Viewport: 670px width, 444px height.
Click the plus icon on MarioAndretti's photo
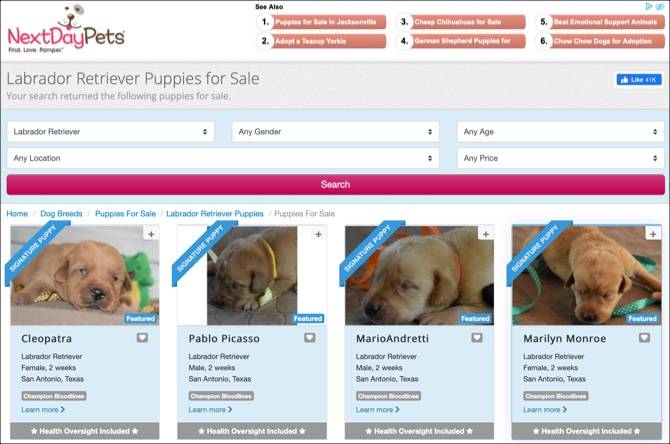coord(486,234)
